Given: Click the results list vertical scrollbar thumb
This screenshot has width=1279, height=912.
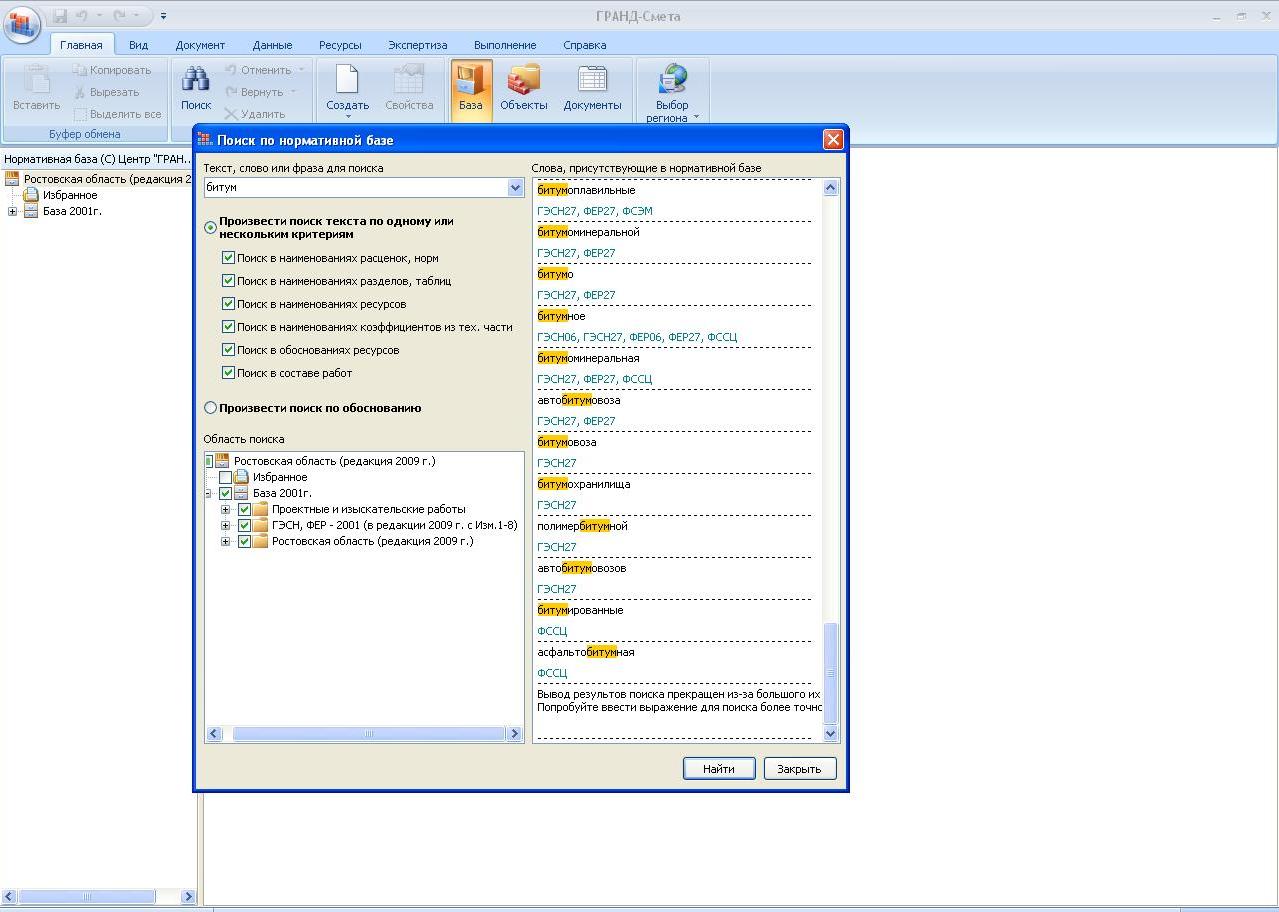Looking at the screenshot, I should tap(830, 672).
